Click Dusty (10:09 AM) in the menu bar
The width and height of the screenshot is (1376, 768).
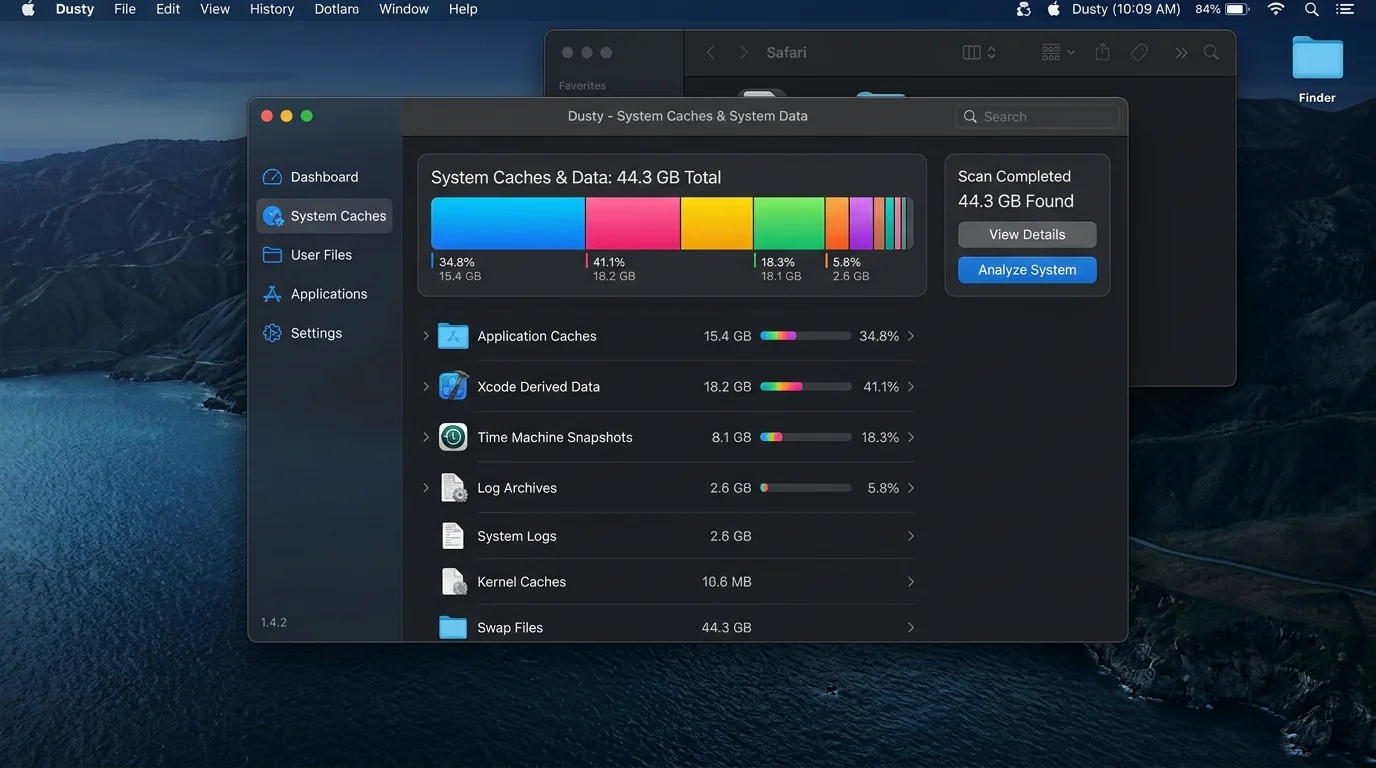(x=1126, y=9)
